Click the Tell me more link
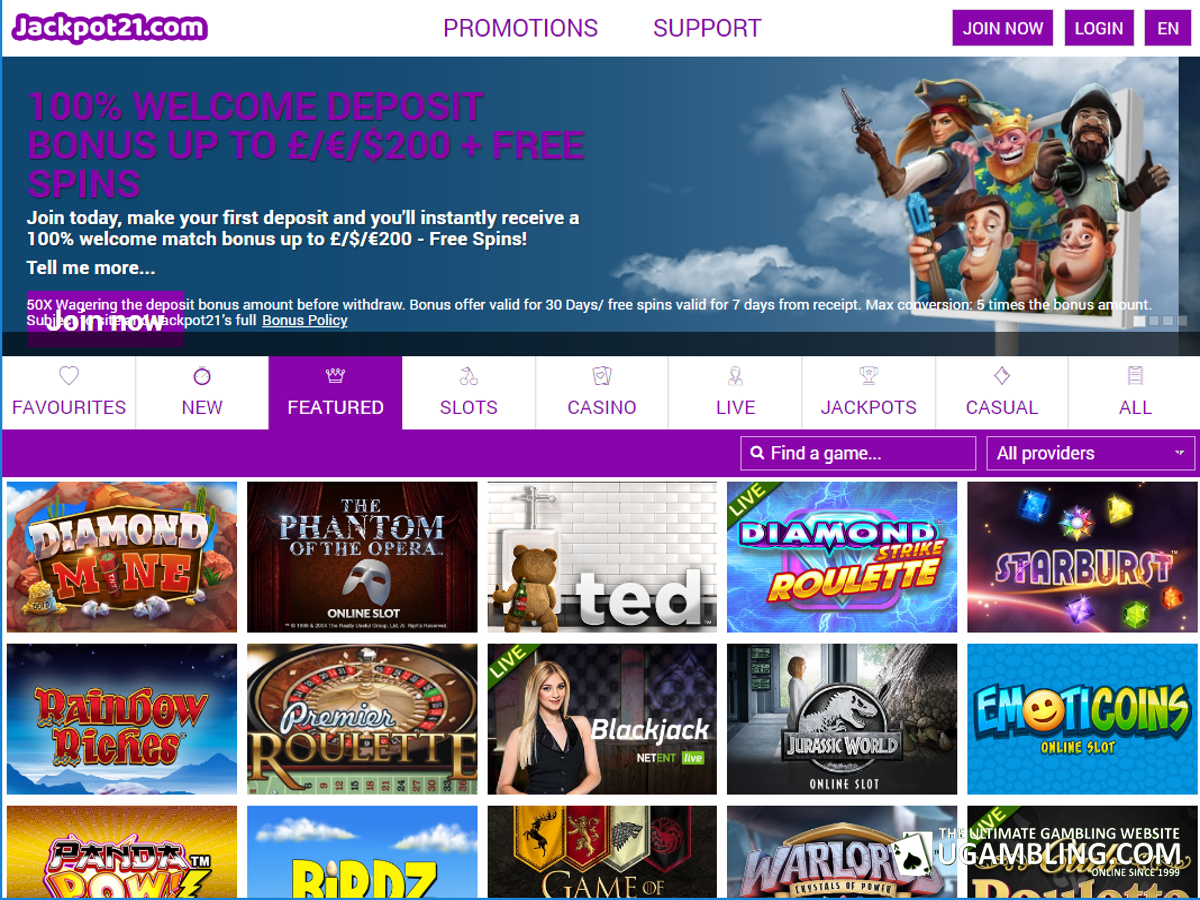The width and height of the screenshot is (1200, 900). coord(91,268)
